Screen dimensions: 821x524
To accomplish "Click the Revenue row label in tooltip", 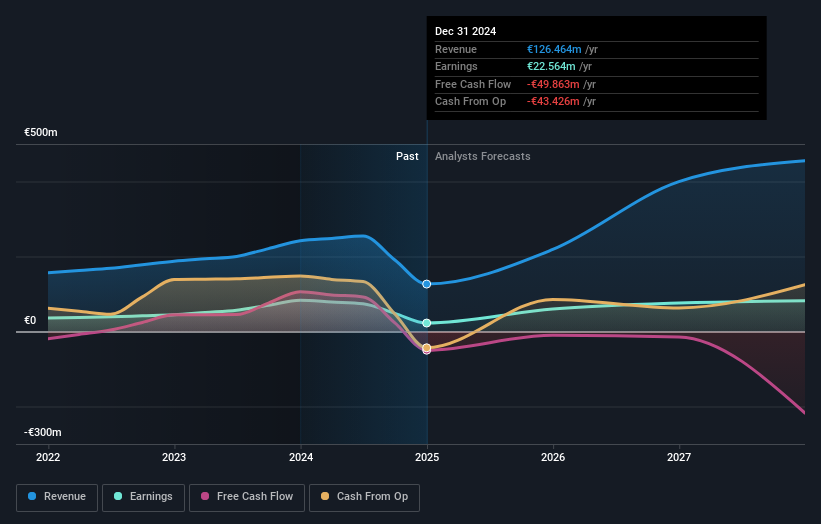I will 456,49.
